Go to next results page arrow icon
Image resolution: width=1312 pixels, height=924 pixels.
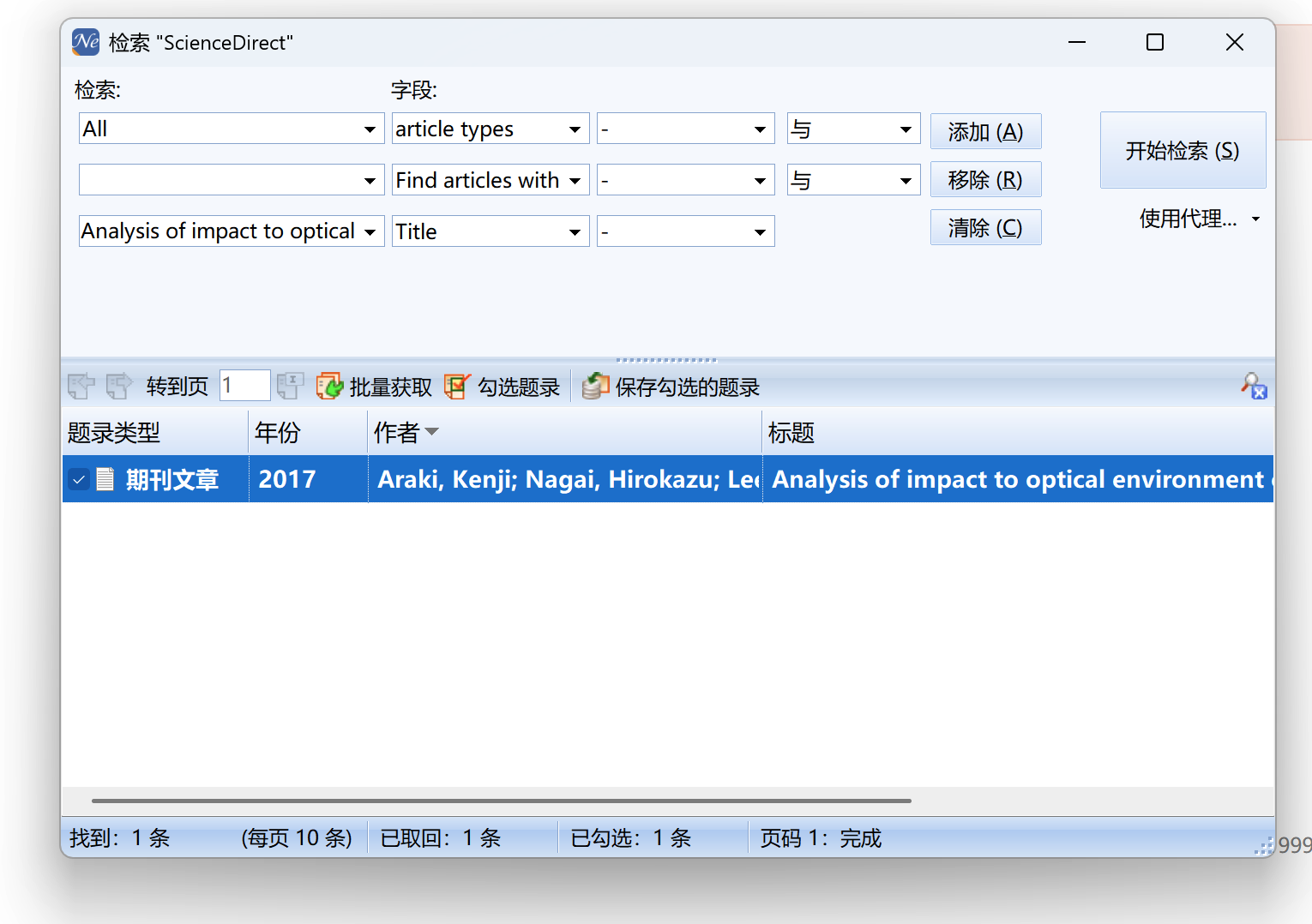pos(119,387)
